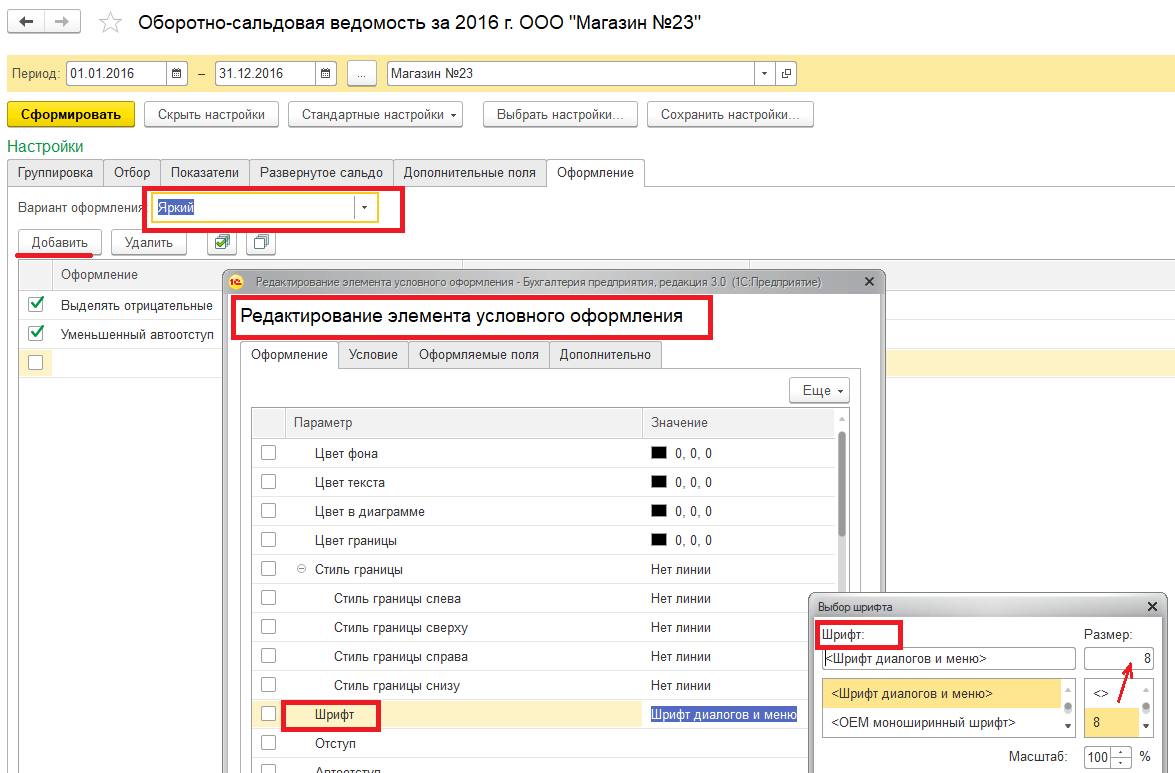Collapse the Стиль границы group
1175x773 pixels.
pyautogui.click(x=302, y=569)
